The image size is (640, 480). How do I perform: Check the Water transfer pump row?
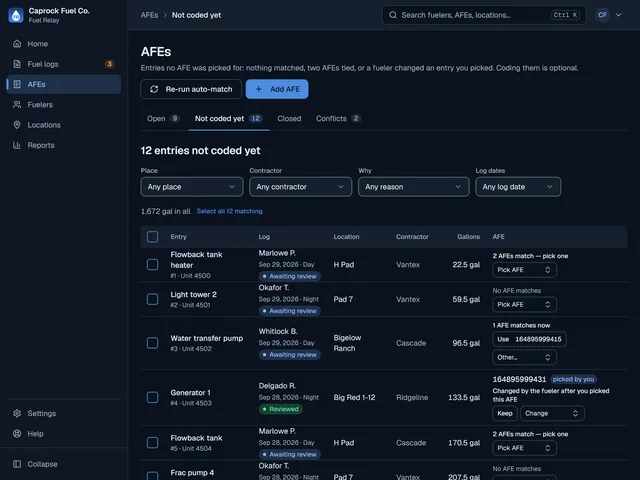[153, 343]
